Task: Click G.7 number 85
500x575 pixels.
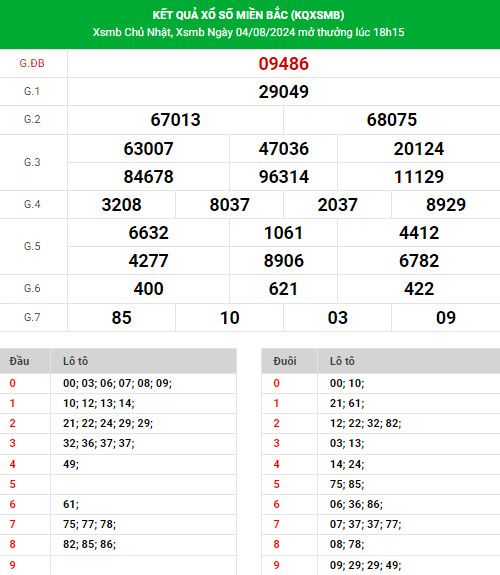Action: (121, 318)
